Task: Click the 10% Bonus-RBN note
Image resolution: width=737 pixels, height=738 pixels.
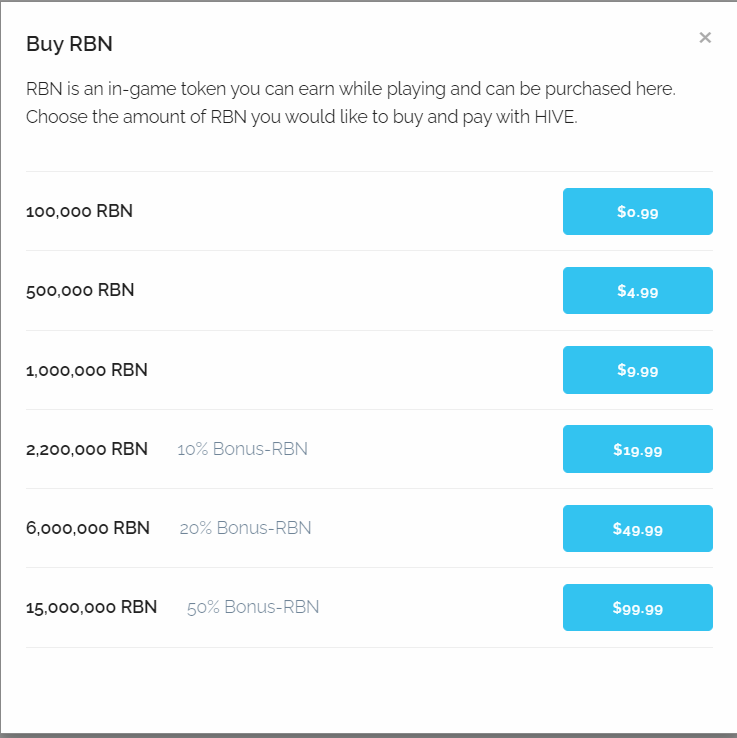Action: pyautogui.click(x=242, y=449)
